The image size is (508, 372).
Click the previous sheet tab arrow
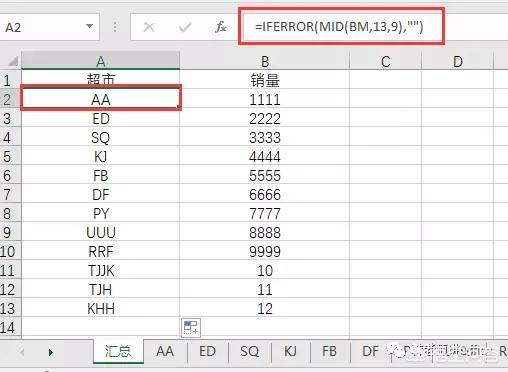pyautogui.click(x=22, y=352)
